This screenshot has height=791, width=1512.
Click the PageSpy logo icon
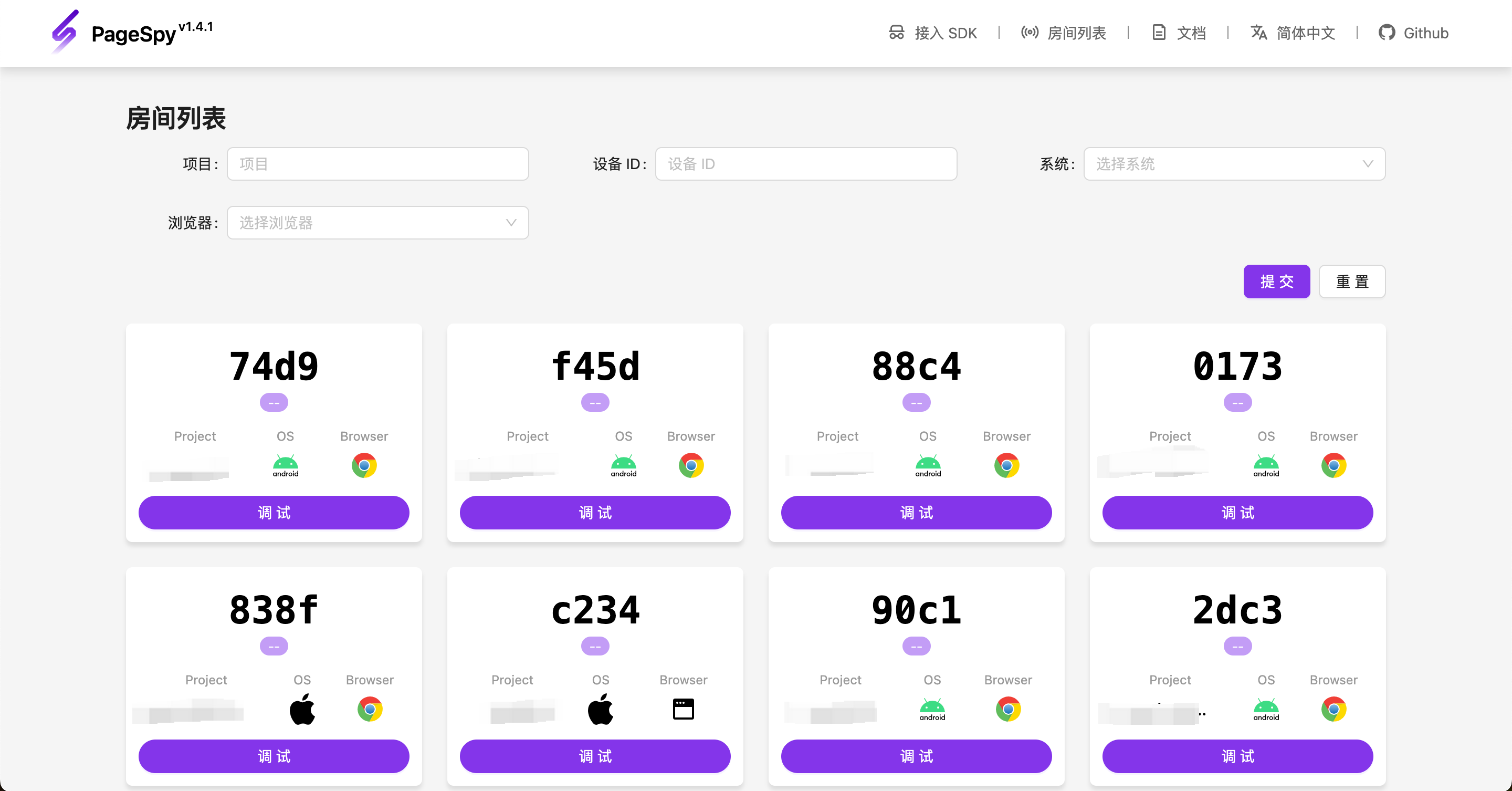(x=65, y=32)
